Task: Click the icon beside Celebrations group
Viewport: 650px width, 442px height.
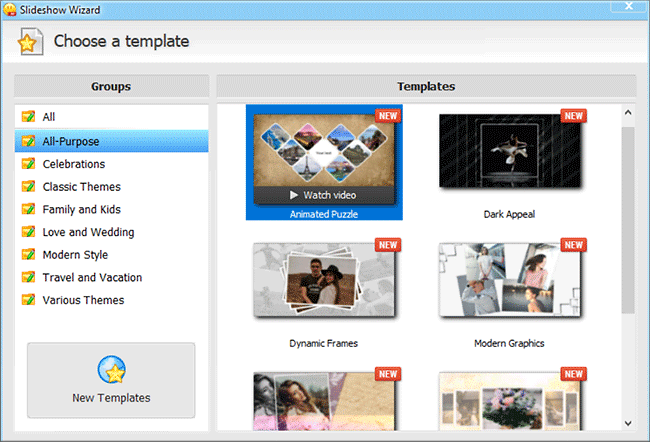Action: point(29,164)
